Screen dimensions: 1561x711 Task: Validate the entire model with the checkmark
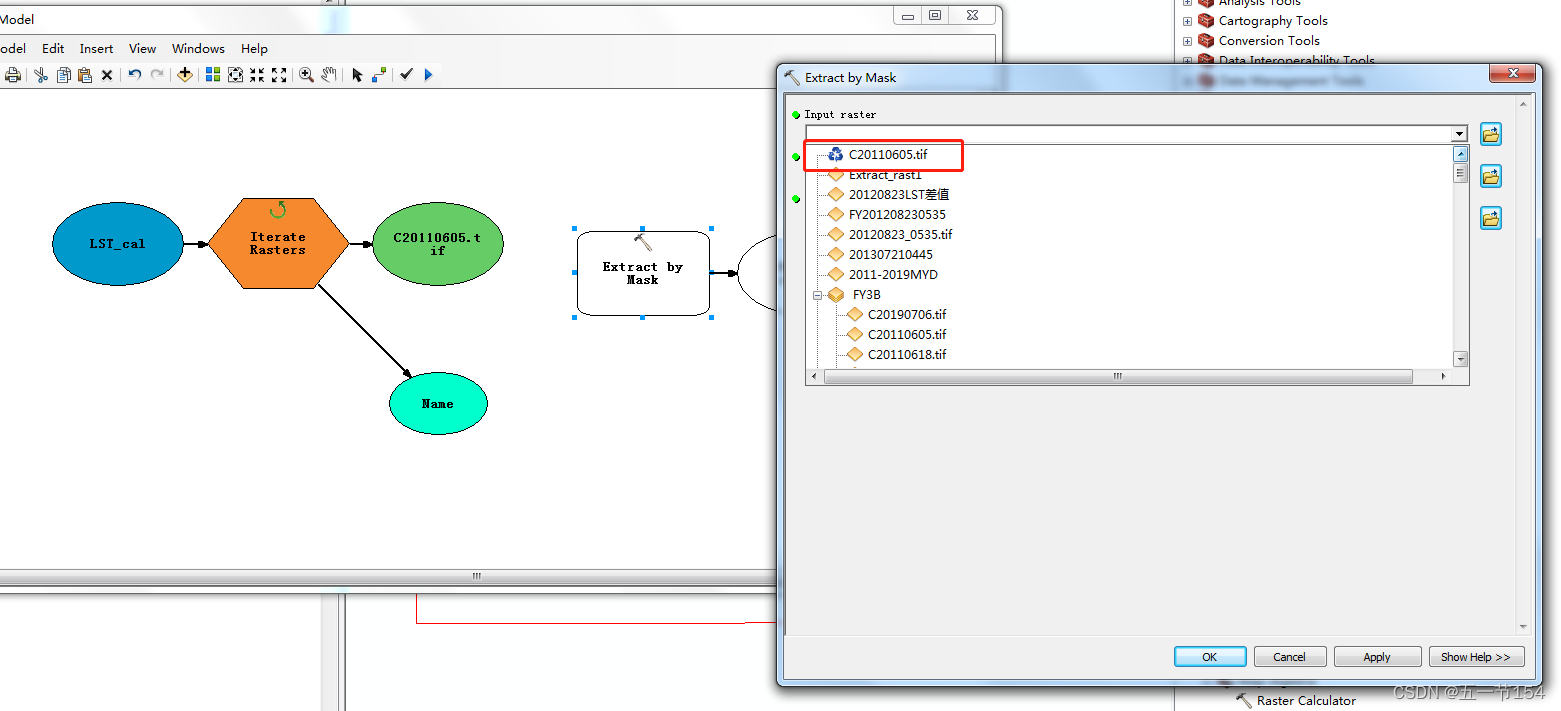[406, 75]
